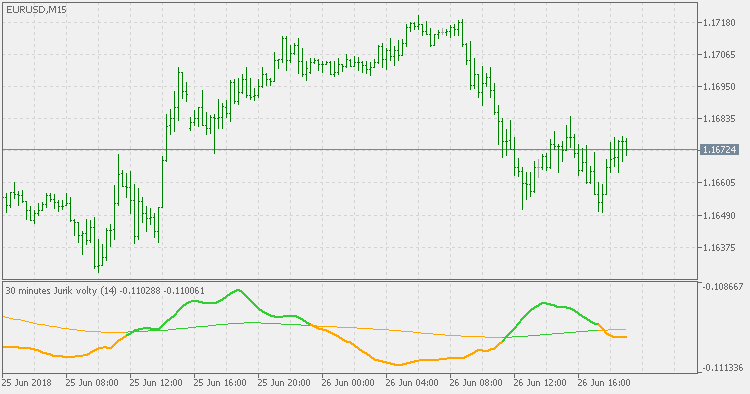Click the '25 Jun 16:00' time axis label
This screenshot has width=750, height=394.
220,383
